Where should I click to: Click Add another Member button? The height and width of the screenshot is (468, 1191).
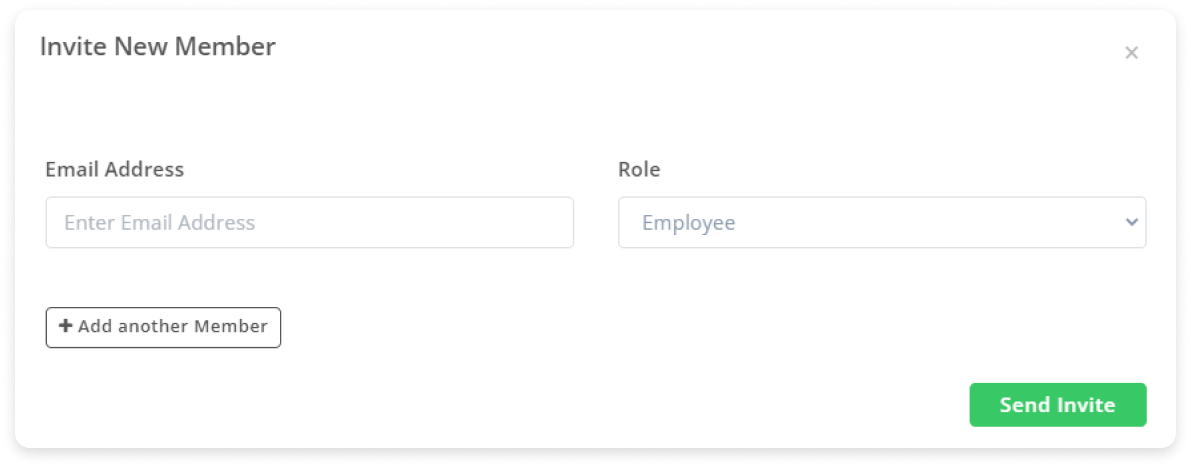[x=163, y=327]
